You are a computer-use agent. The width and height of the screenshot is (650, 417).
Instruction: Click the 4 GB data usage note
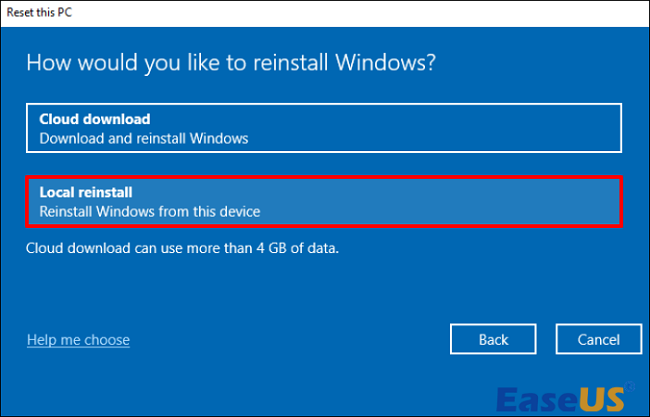coord(183,247)
